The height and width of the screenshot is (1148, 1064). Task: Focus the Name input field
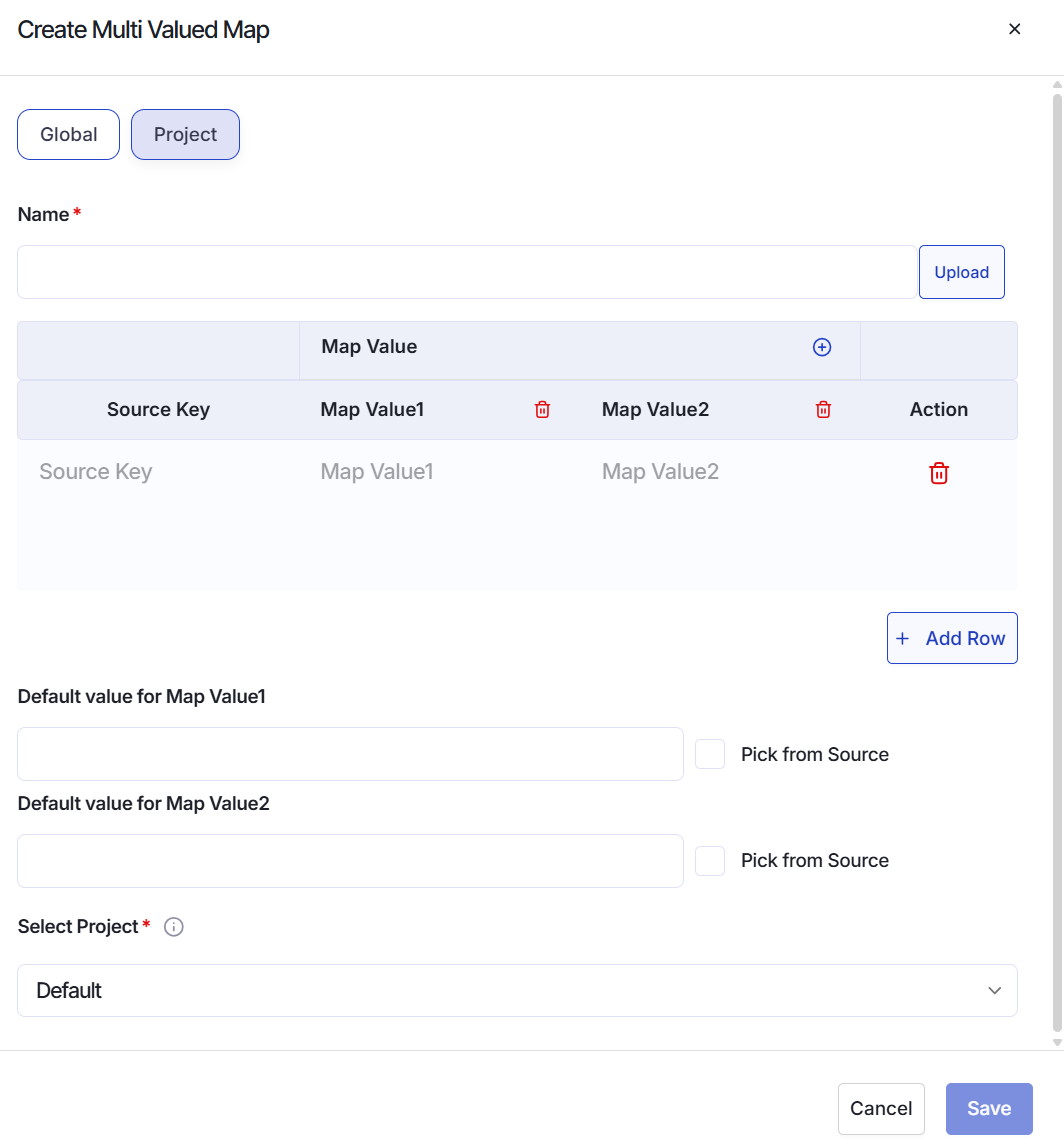pos(466,272)
